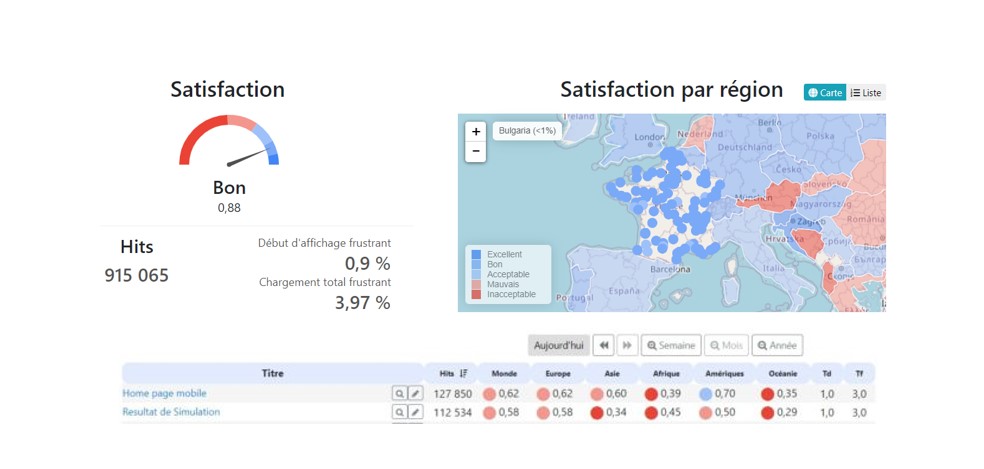The image size is (984, 469).
Task: Zoom the period to Mois
Action: click(x=727, y=345)
